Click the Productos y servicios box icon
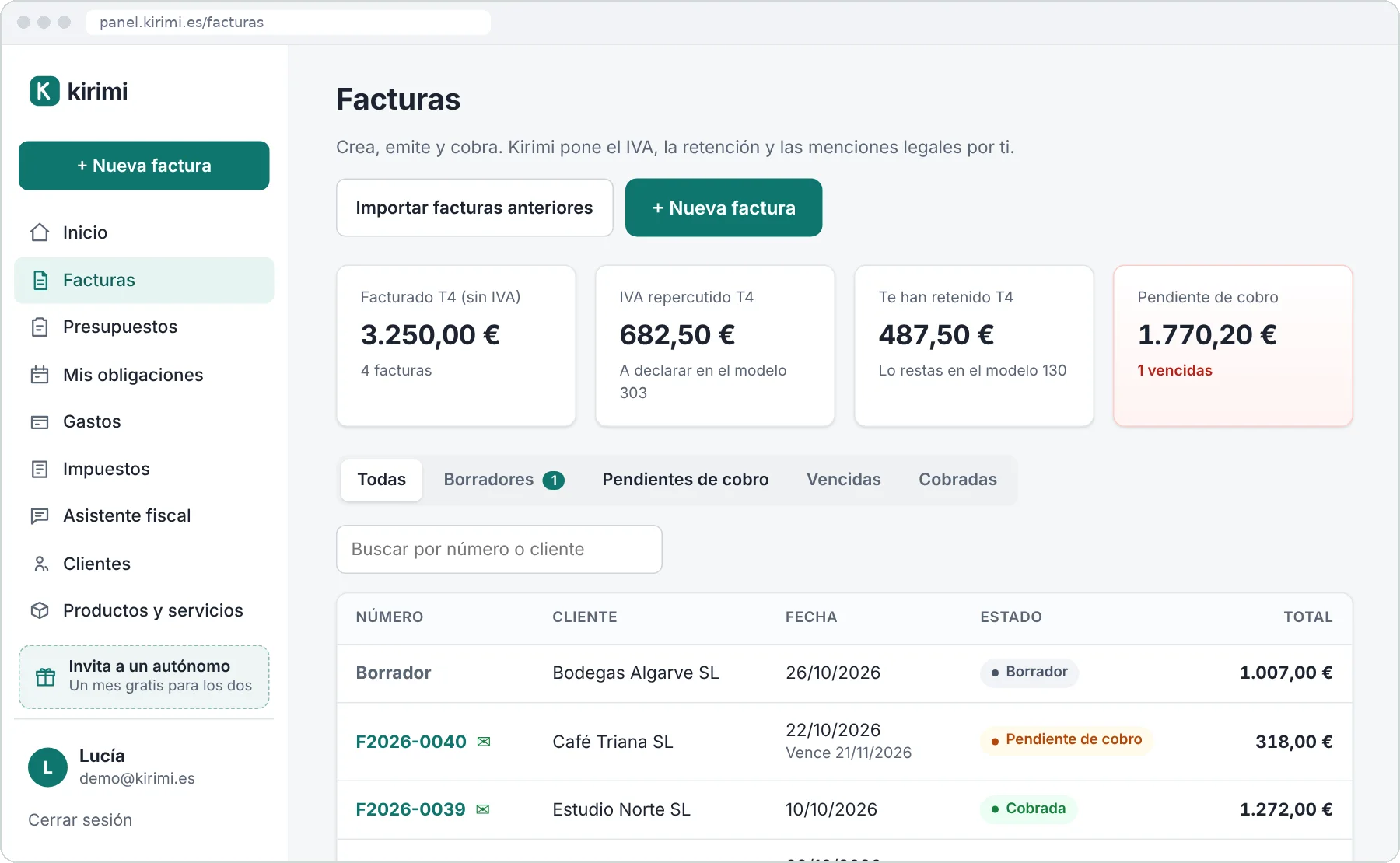Screen dimensions: 1400x863 pos(40,610)
